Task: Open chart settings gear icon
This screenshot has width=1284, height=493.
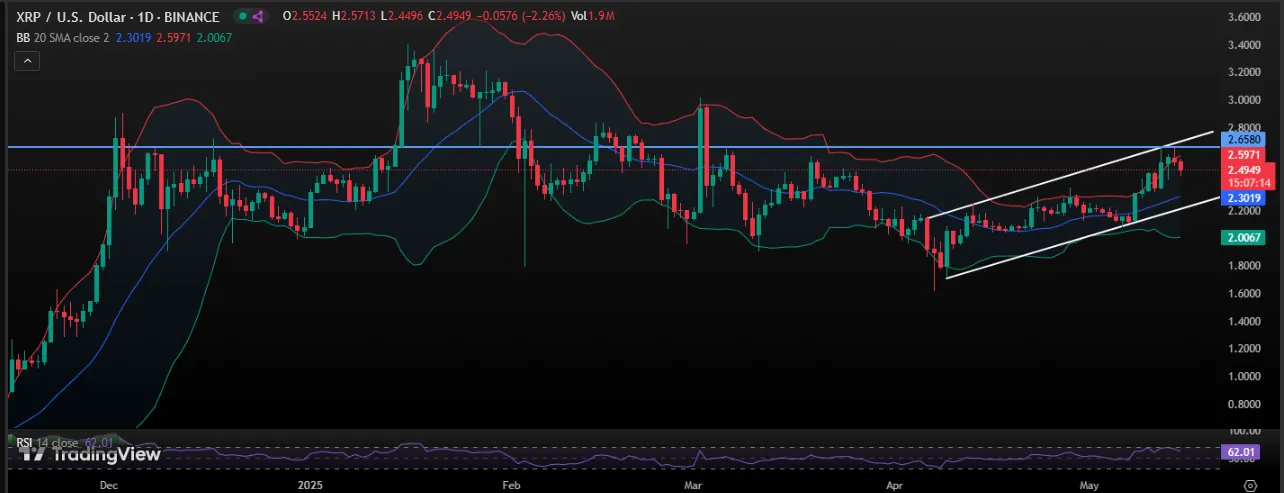Action: click(1248, 484)
